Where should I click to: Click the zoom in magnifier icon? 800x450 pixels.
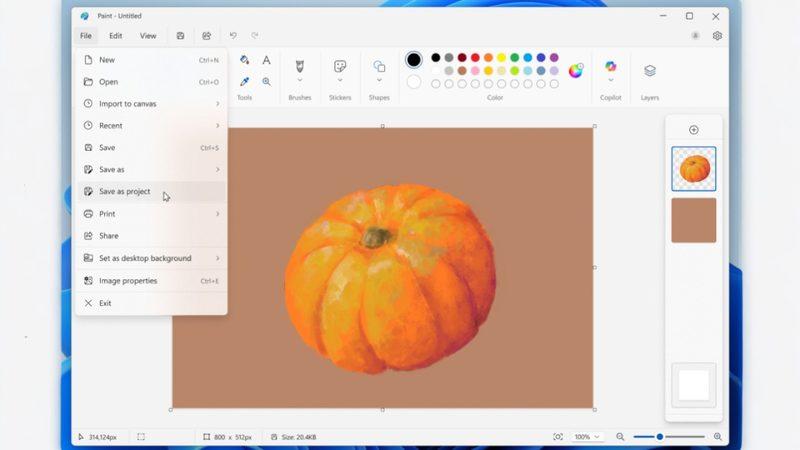(x=717, y=437)
